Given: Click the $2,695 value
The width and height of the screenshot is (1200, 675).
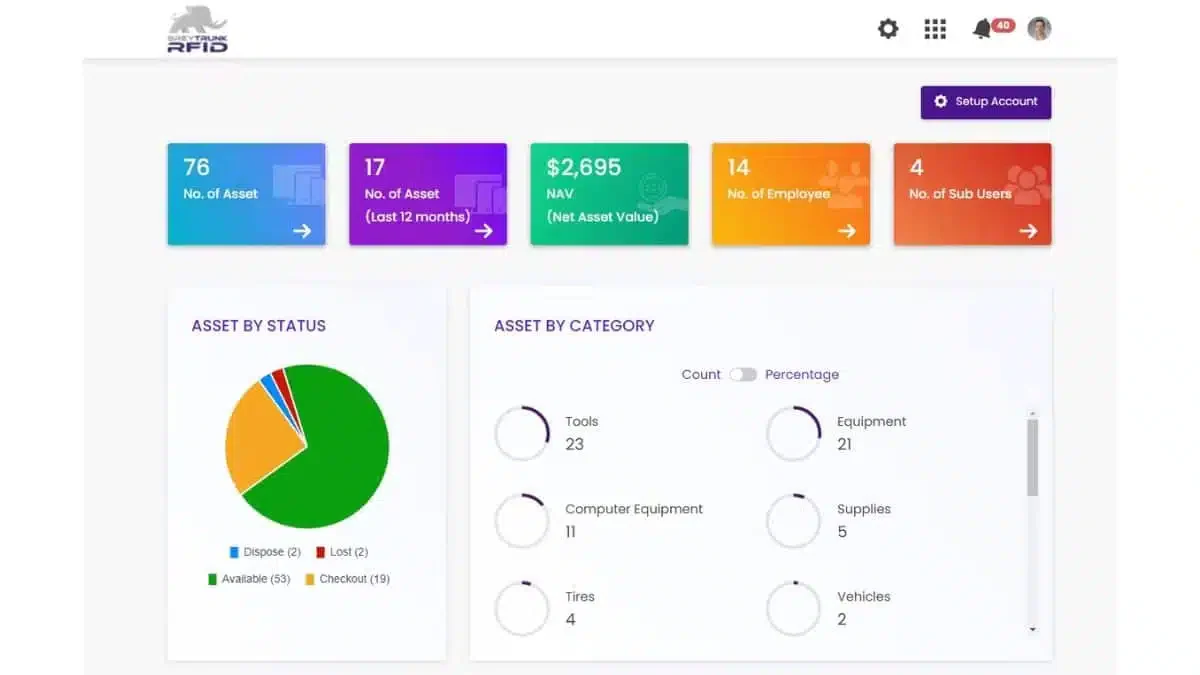Looking at the screenshot, I should tap(584, 167).
